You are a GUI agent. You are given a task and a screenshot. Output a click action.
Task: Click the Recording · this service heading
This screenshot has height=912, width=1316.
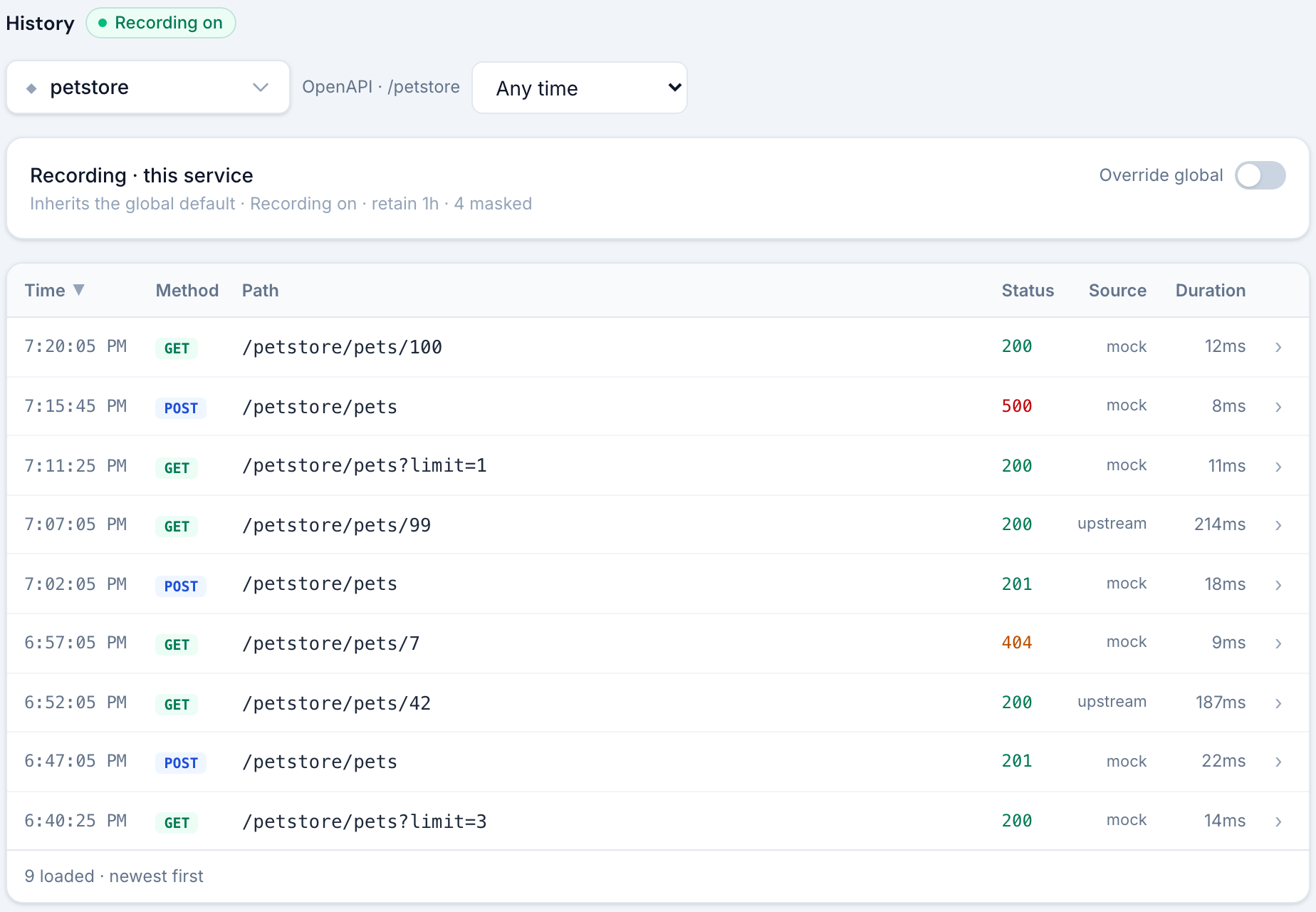pos(142,175)
